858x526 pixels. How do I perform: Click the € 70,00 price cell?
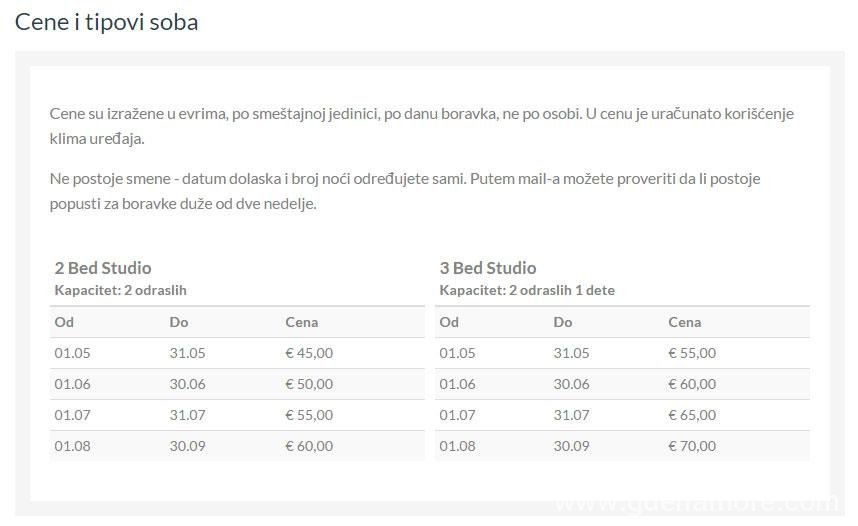pos(692,446)
